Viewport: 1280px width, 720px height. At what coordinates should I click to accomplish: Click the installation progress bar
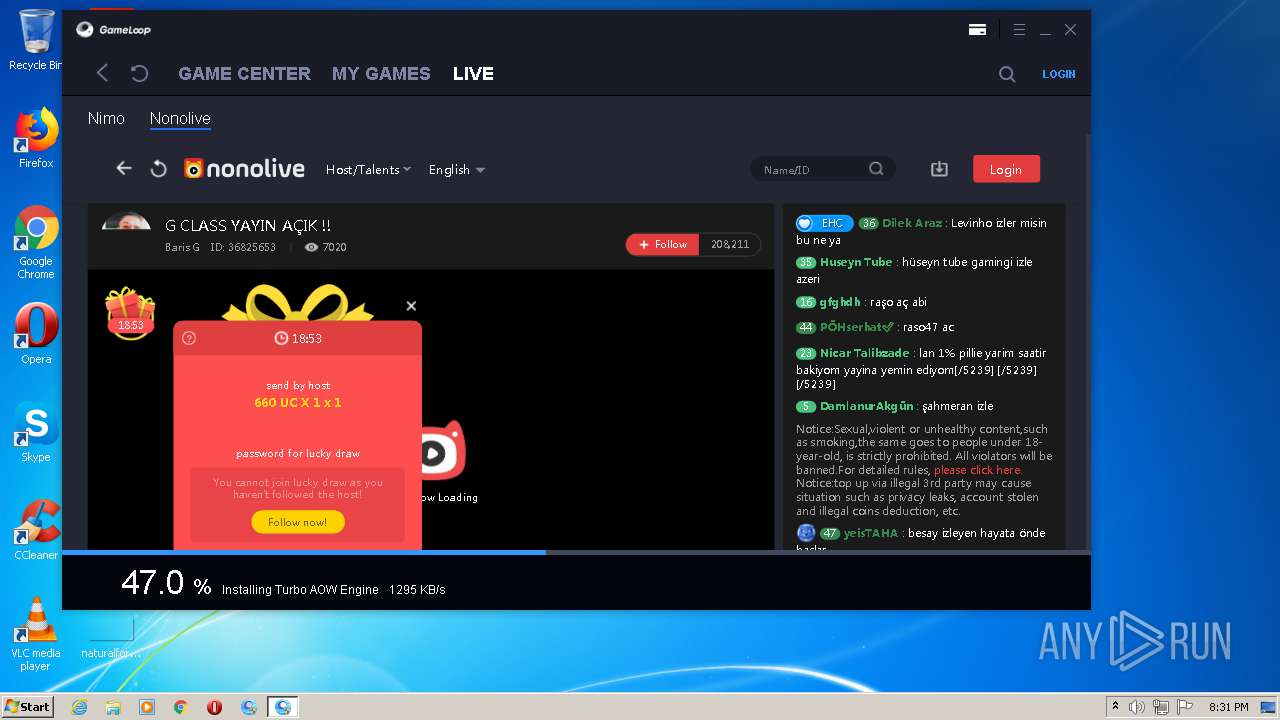point(576,552)
